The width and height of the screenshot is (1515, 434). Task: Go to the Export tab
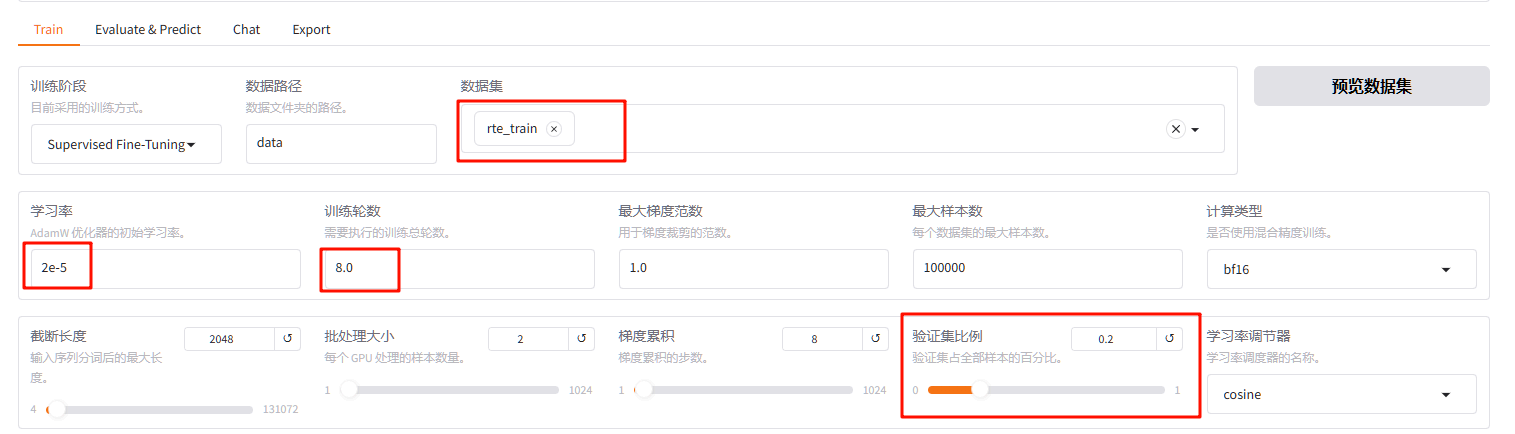pyautogui.click(x=311, y=29)
